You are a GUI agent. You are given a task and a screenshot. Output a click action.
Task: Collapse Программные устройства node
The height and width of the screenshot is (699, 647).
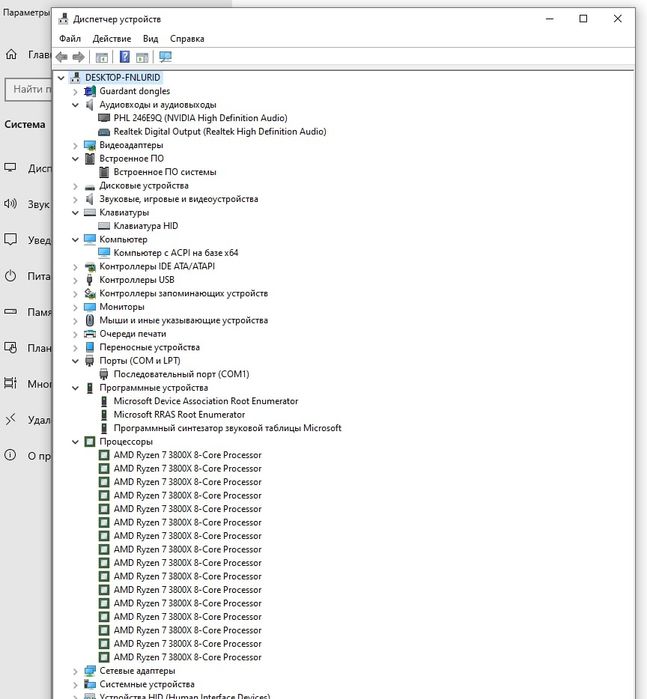[x=75, y=388]
